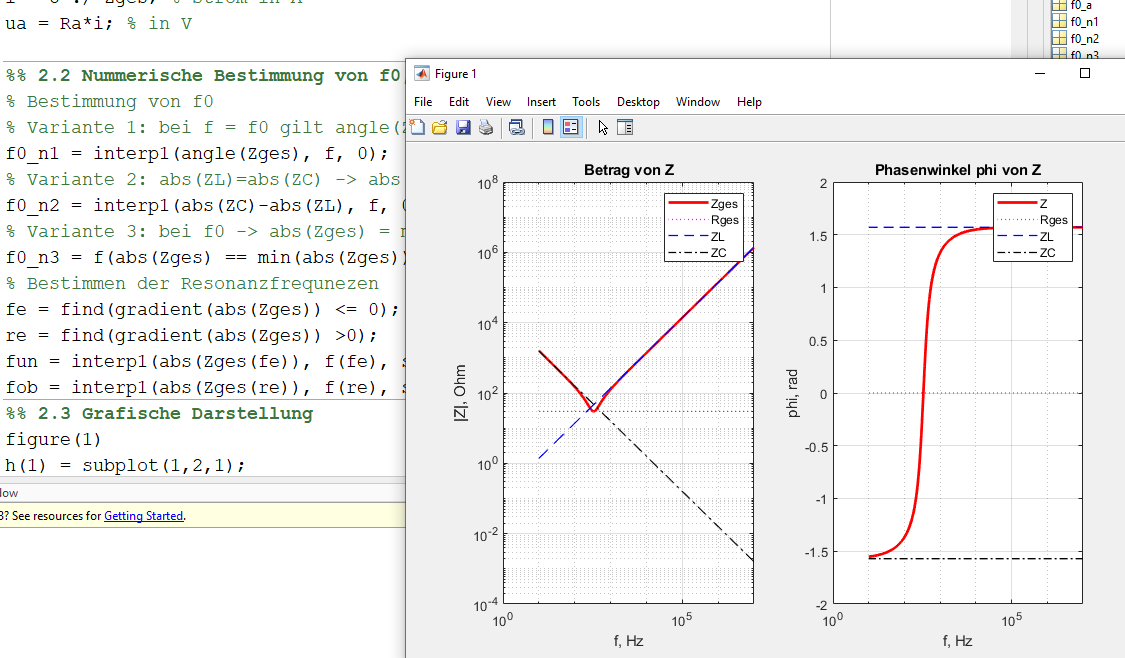Click the legend in the Betrag von Z plot
The image size is (1125, 658).
click(703, 227)
